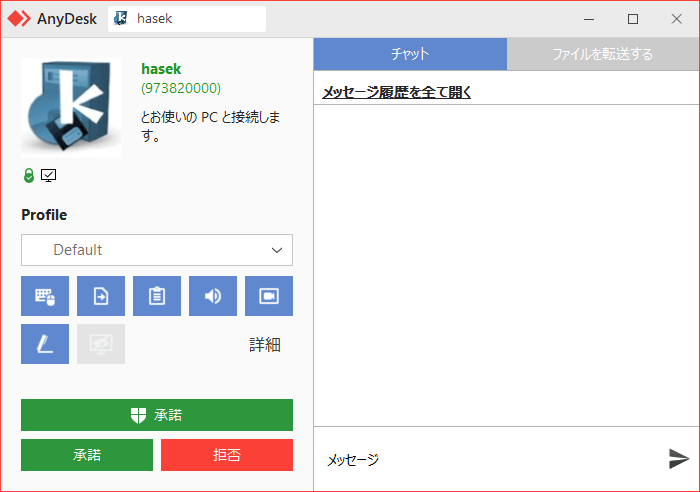Toggle audio transmission permission
Image resolution: width=700 pixels, height=492 pixels.
(x=213, y=296)
